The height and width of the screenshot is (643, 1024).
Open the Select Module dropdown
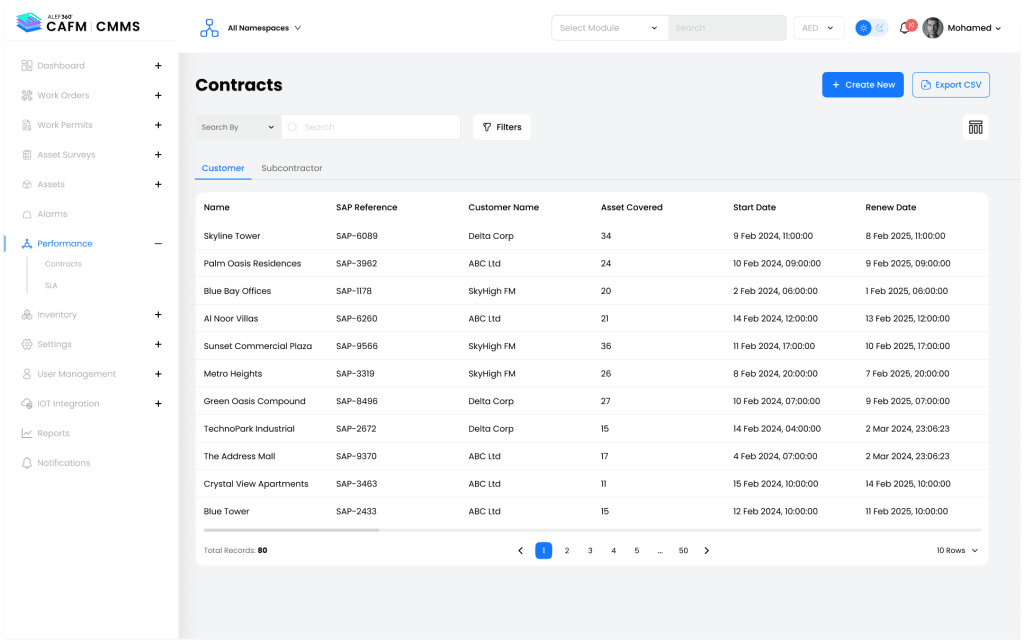(609, 28)
